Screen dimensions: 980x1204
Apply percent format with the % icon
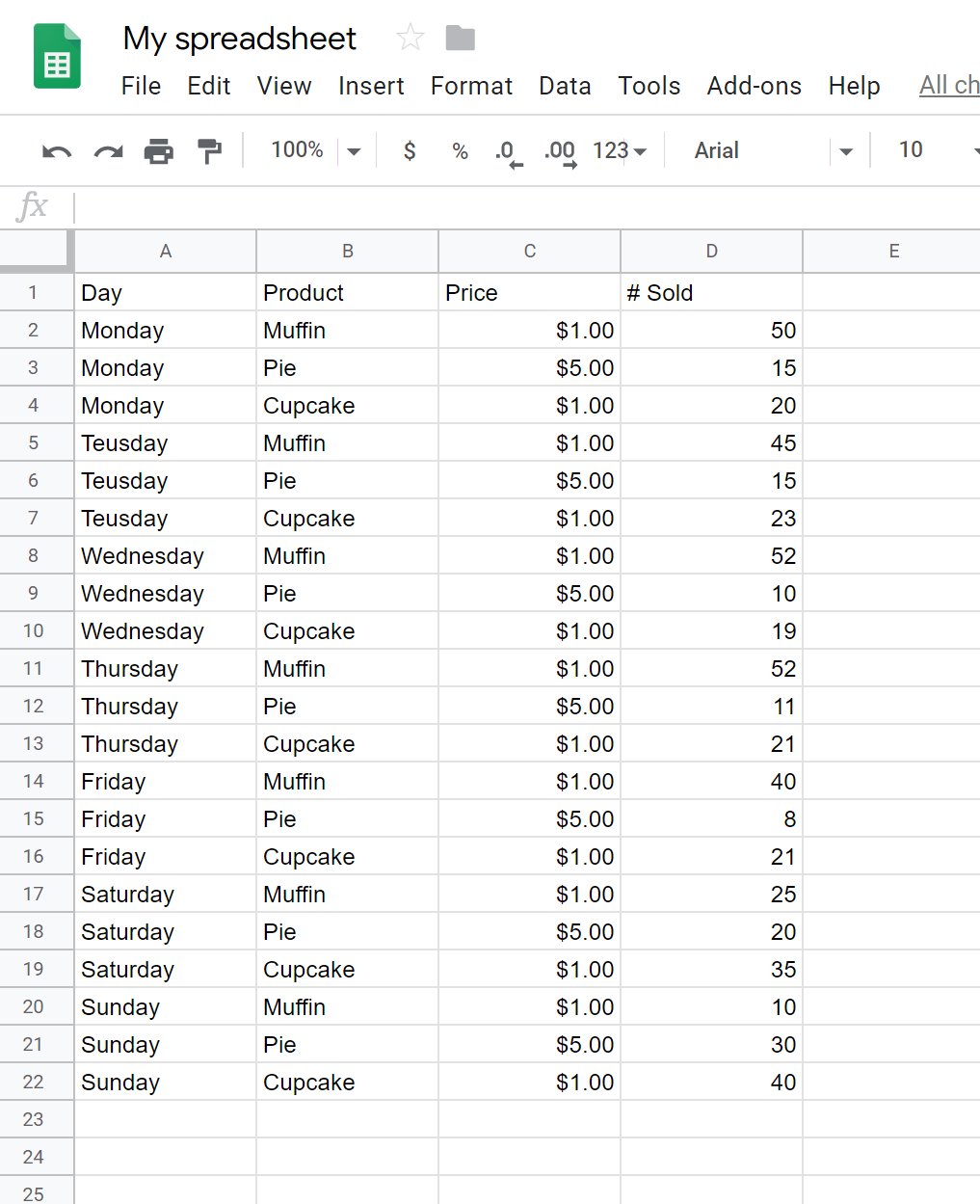click(x=459, y=150)
